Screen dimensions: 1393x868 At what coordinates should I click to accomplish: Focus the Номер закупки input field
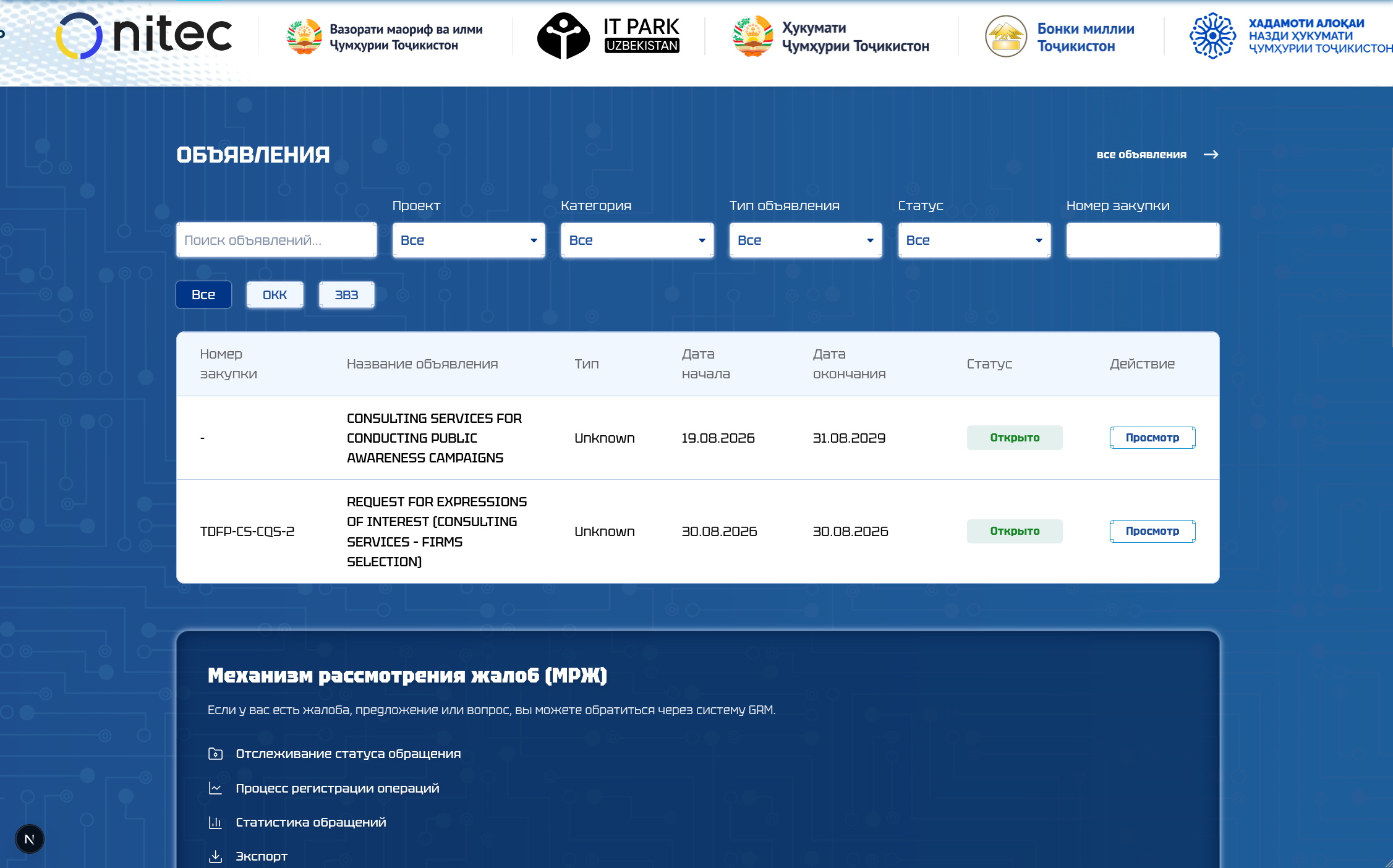pyautogui.click(x=1143, y=240)
